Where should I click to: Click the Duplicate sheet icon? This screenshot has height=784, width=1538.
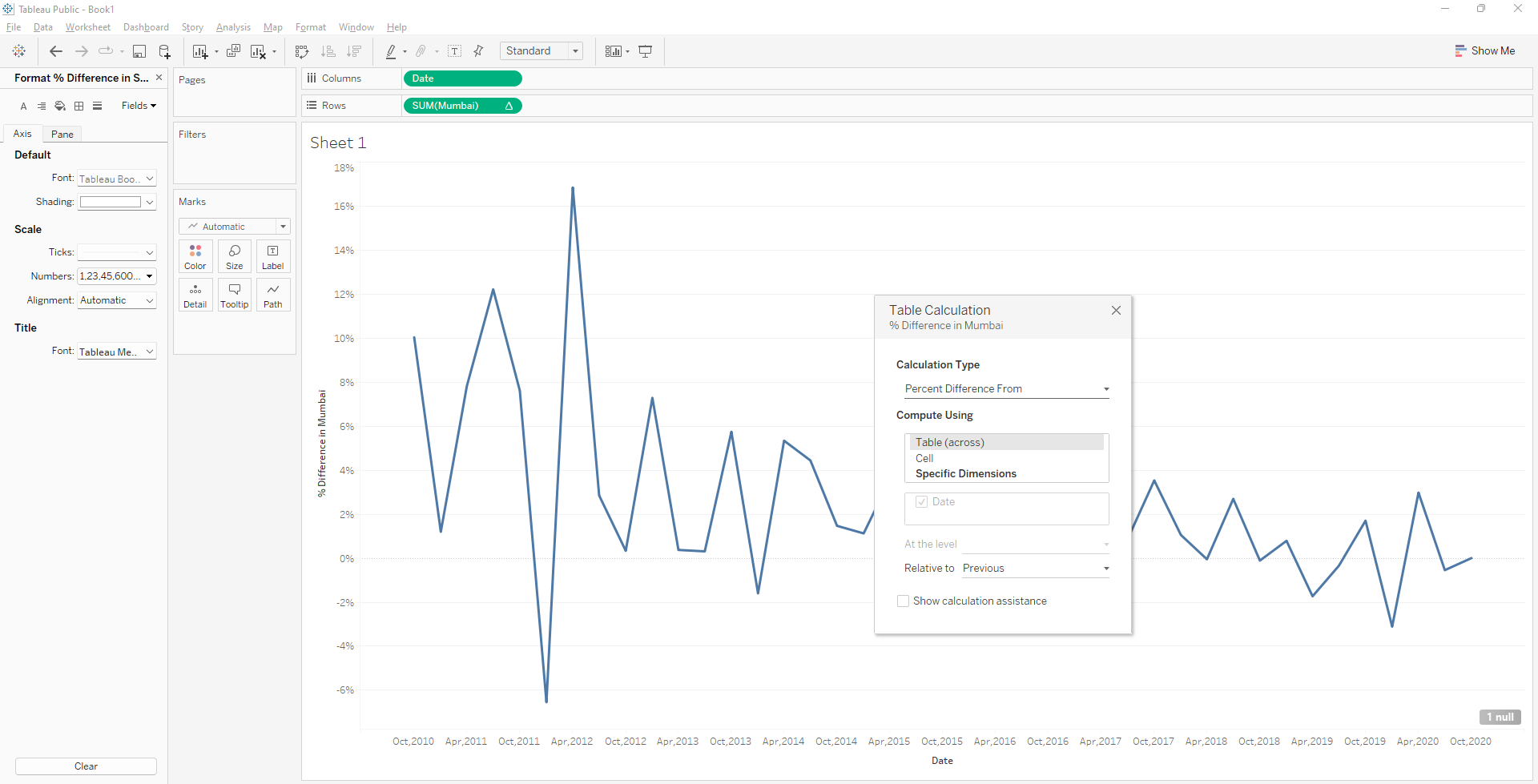pyautogui.click(x=233, y=51)
